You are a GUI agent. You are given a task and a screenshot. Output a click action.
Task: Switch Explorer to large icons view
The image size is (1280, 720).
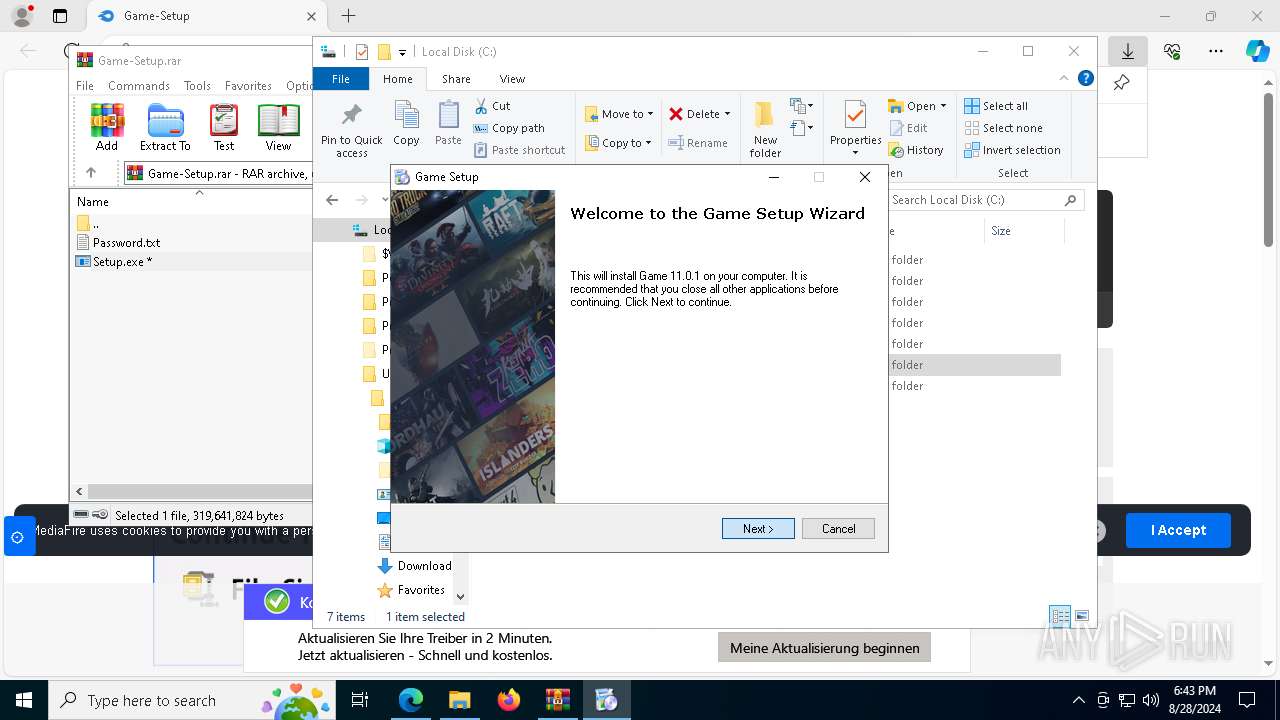[x=1081, y=616]
